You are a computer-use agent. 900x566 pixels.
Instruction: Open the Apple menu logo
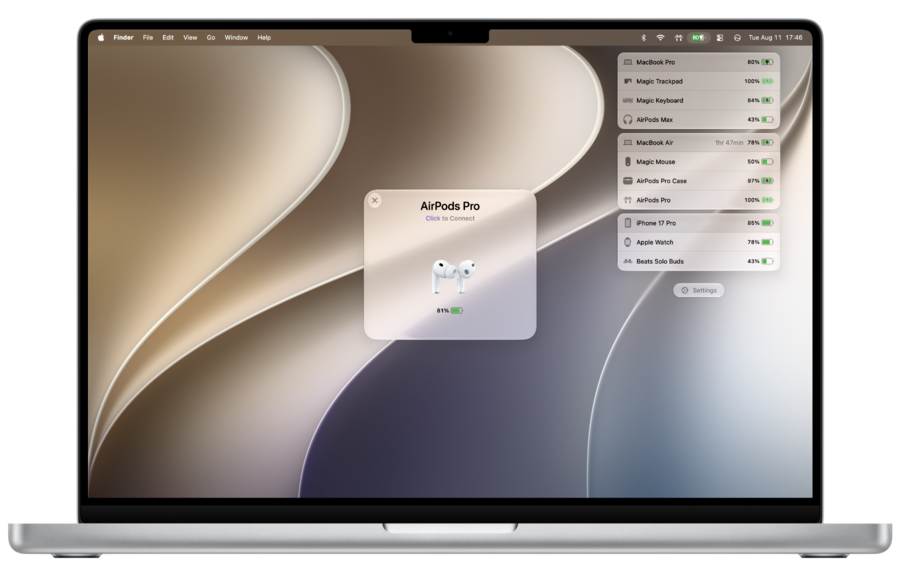(101, 37)
